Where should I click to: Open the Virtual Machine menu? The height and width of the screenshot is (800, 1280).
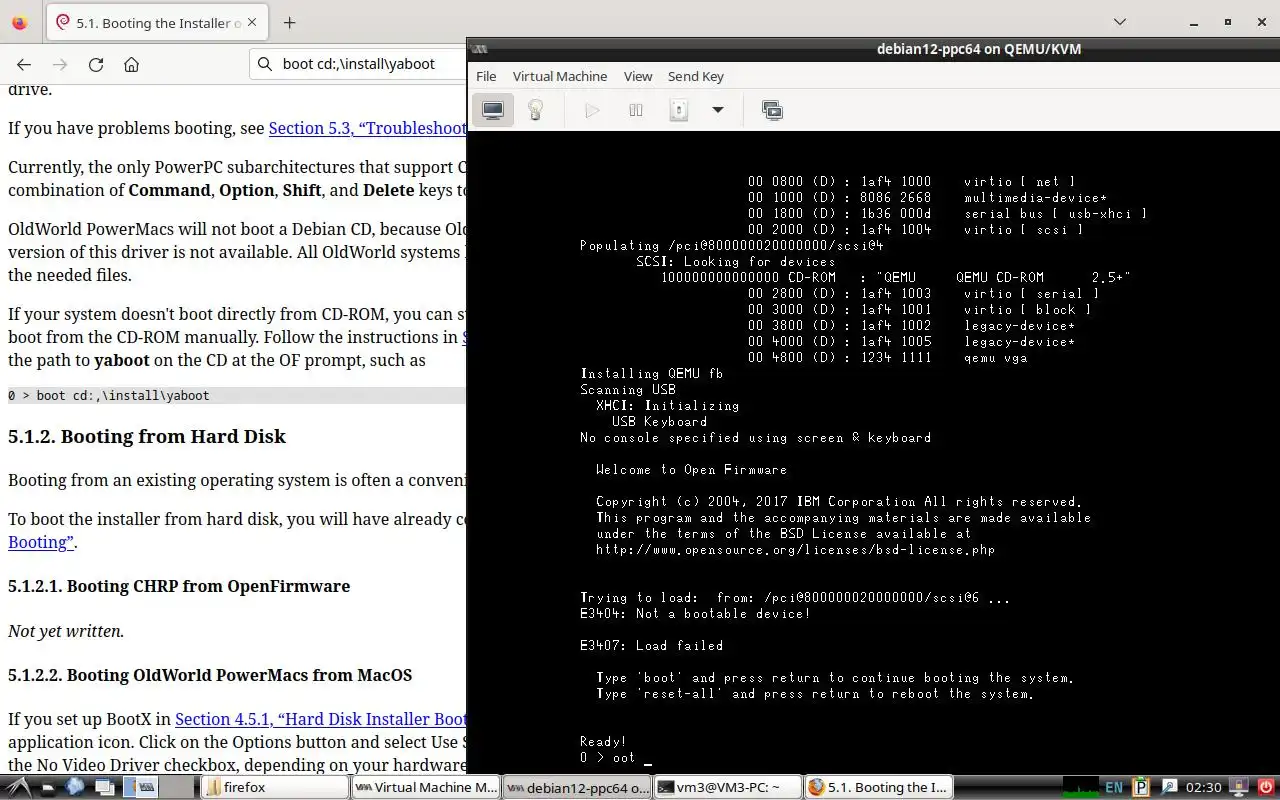tap(560, 76)
